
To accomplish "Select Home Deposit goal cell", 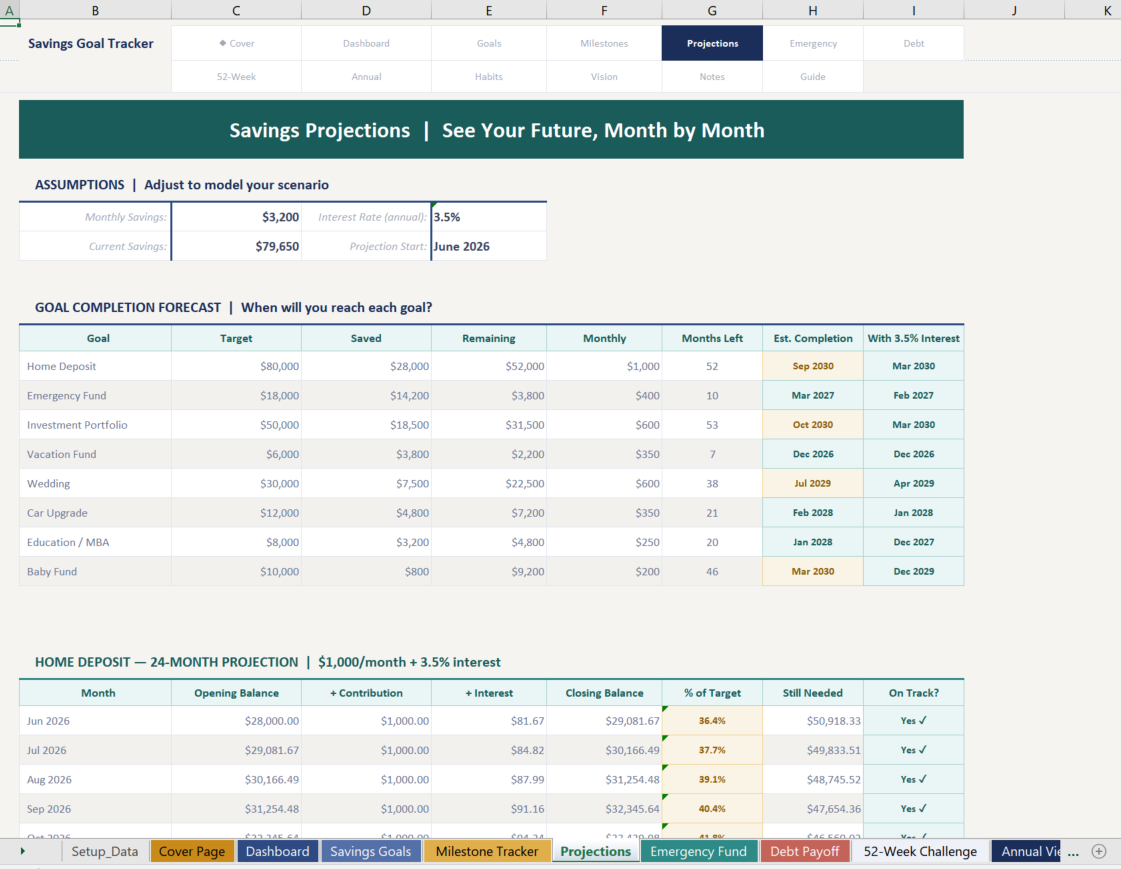I will [95, 366].
